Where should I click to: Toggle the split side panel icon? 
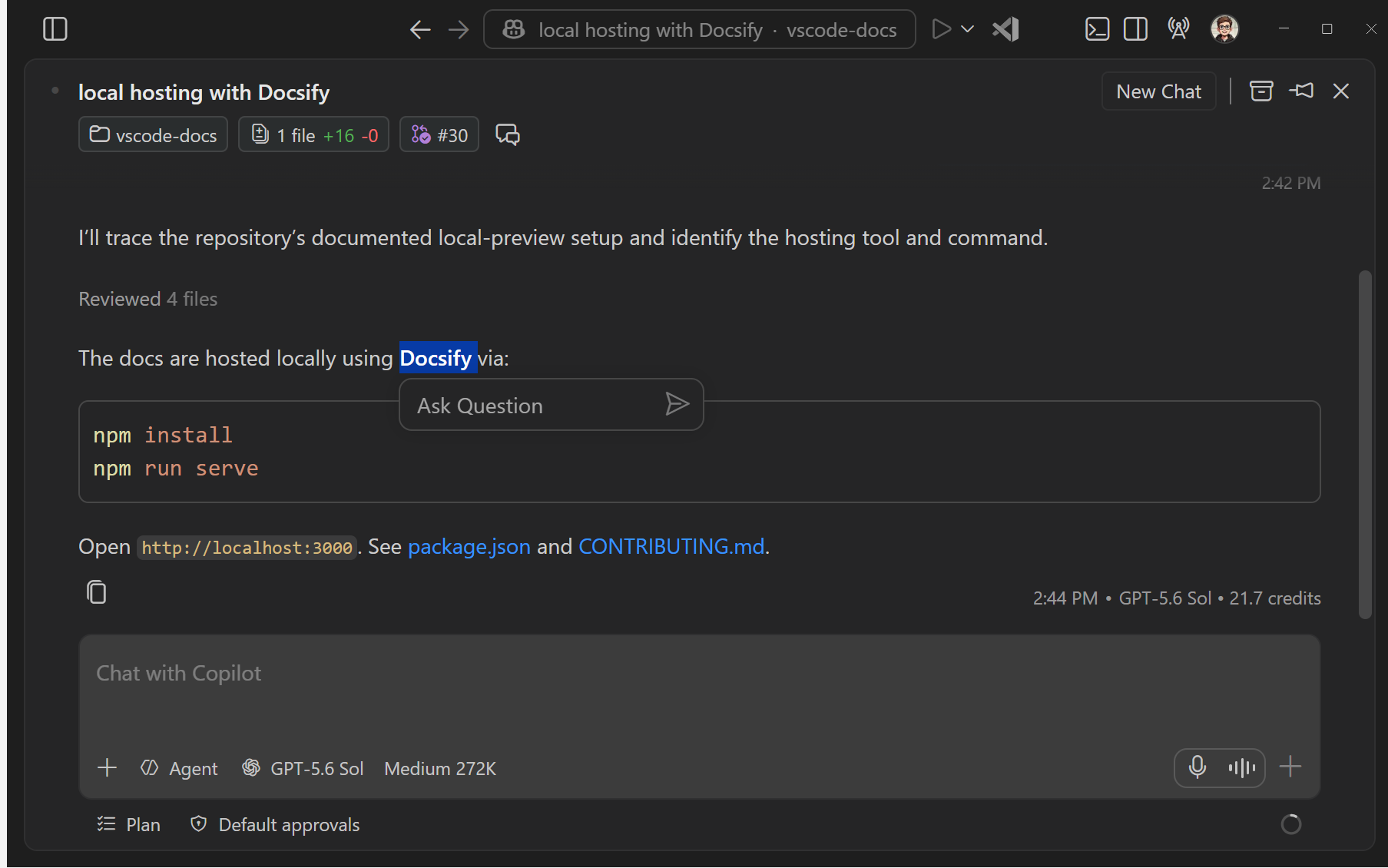click(1135, 29)
